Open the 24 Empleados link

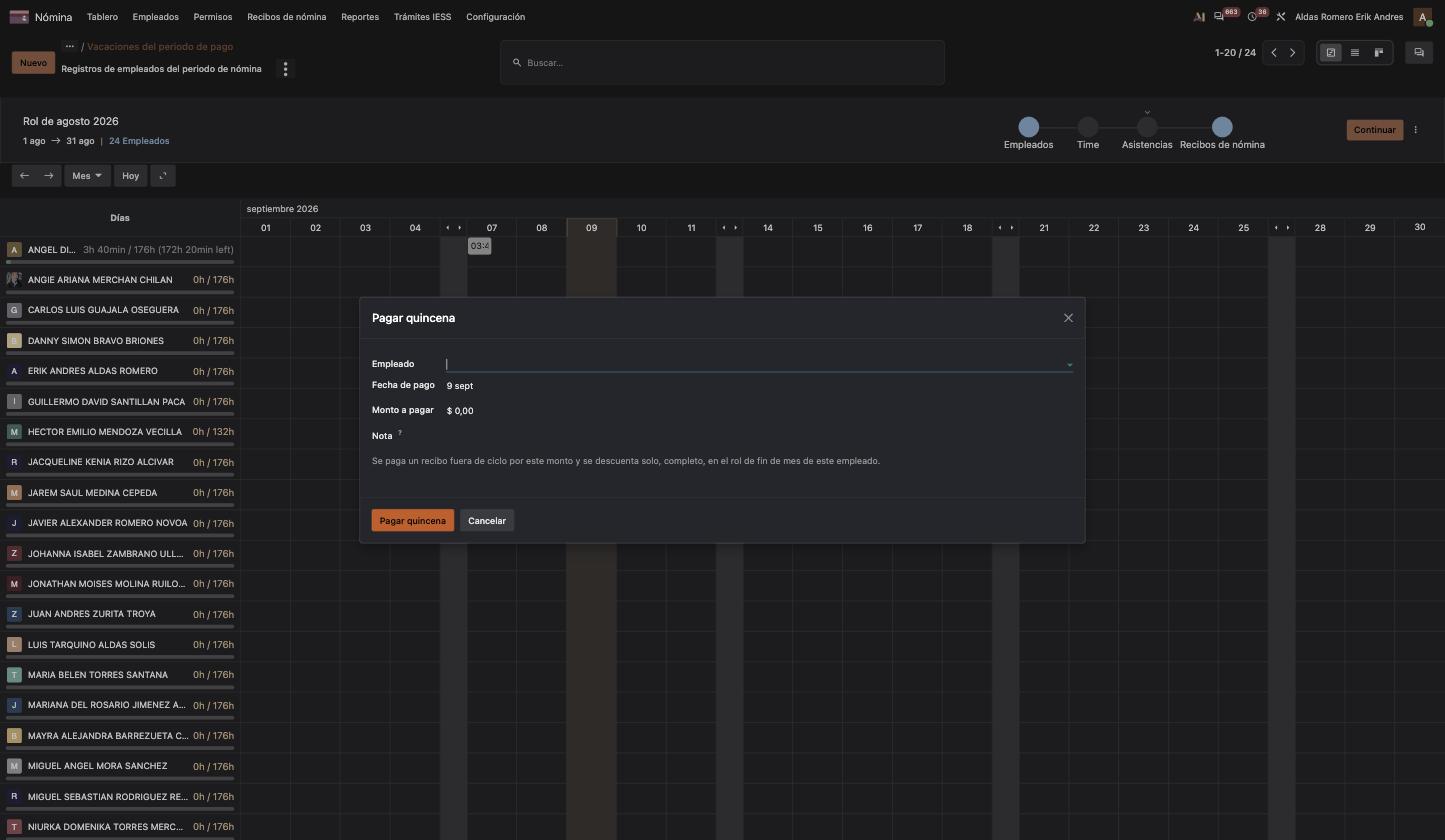139,141
